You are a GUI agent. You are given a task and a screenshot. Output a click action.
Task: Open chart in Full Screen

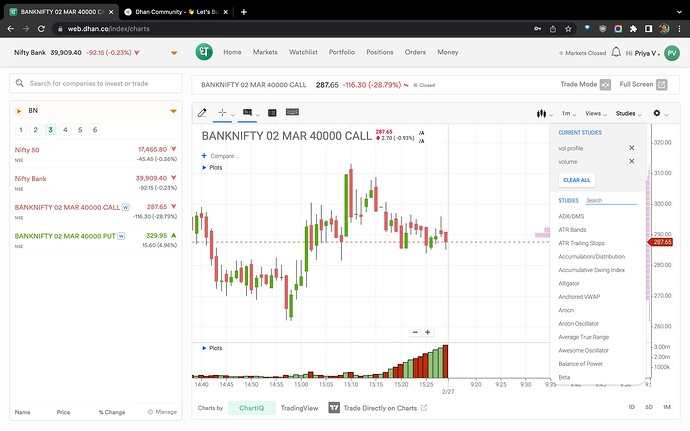point(662,85)
